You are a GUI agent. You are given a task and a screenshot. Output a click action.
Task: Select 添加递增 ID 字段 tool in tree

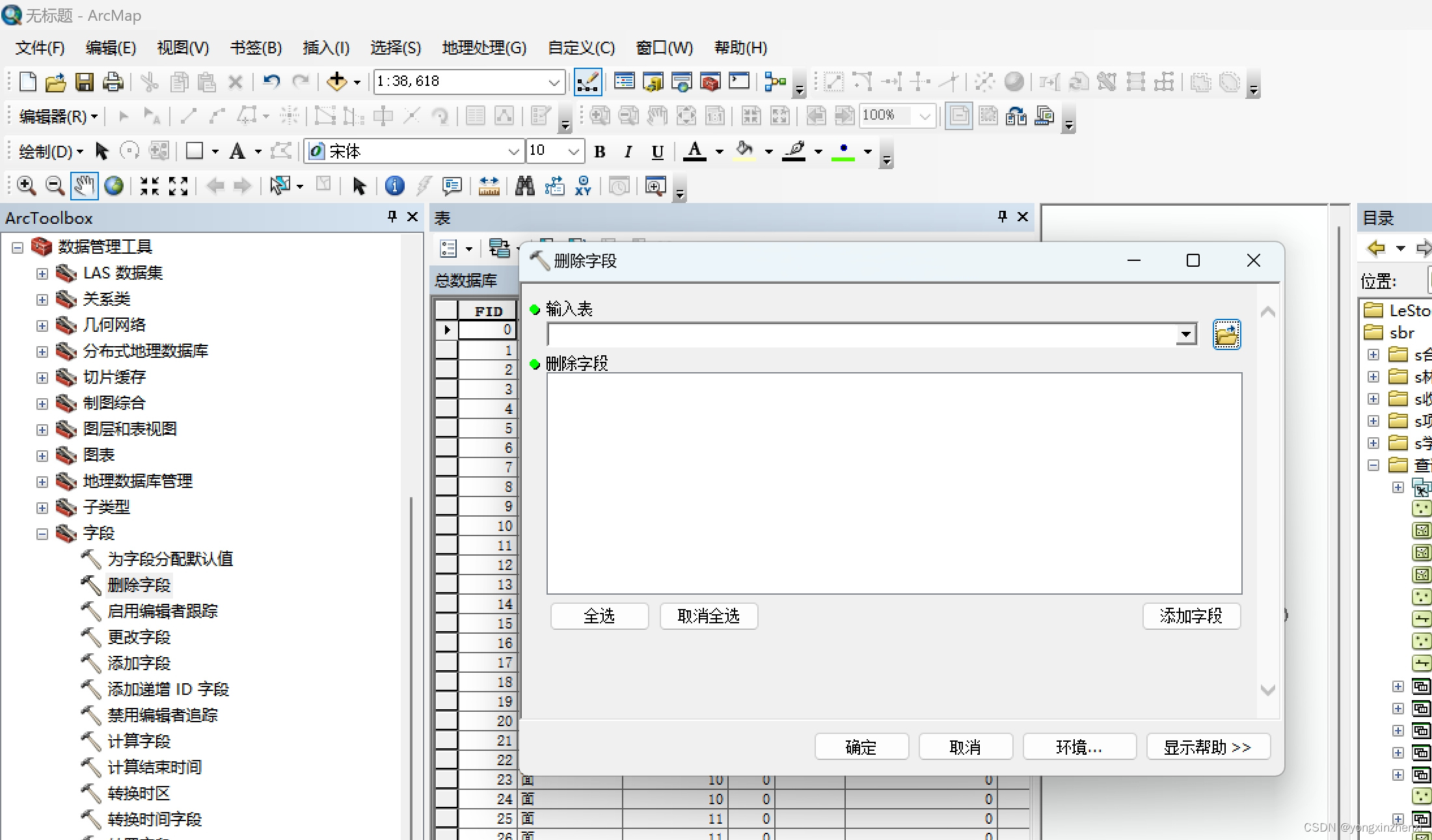coord(168,689)
